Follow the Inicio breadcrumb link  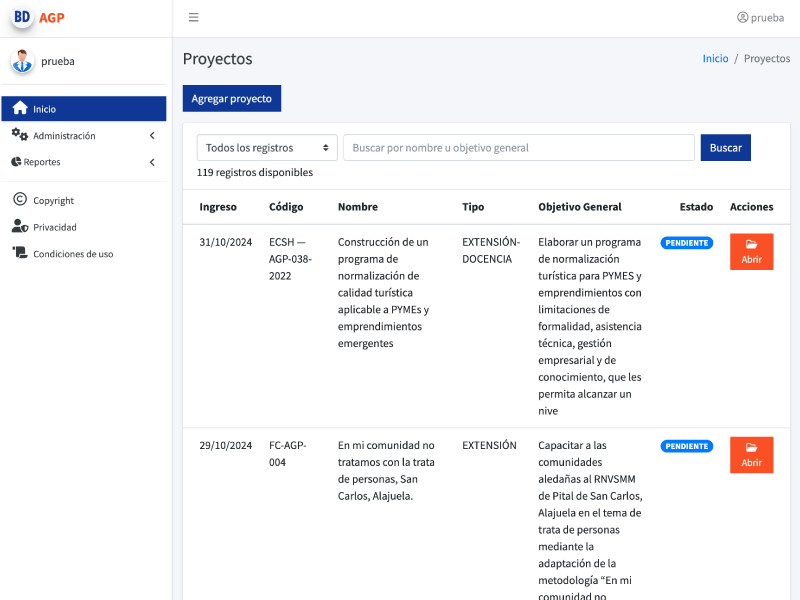pyautogui.click(x=715, y=59)
